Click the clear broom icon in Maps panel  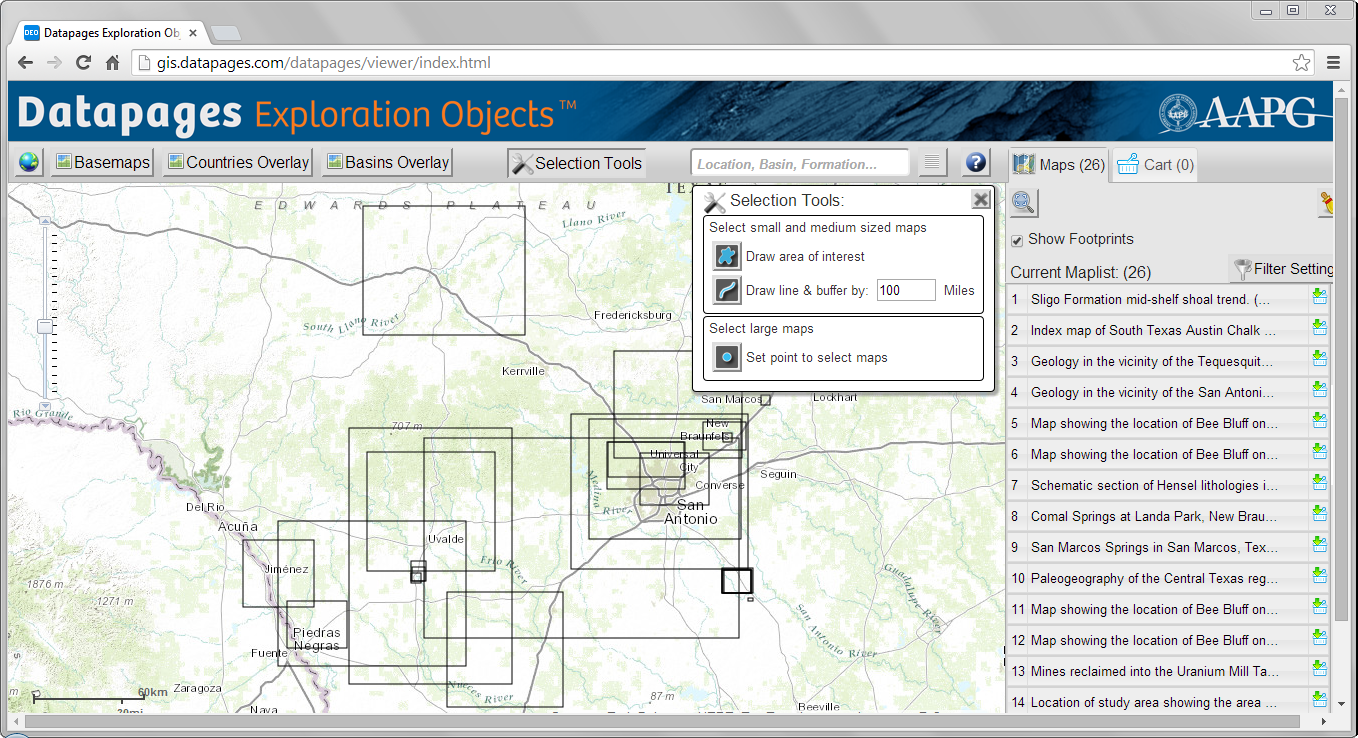[1327, 203]
